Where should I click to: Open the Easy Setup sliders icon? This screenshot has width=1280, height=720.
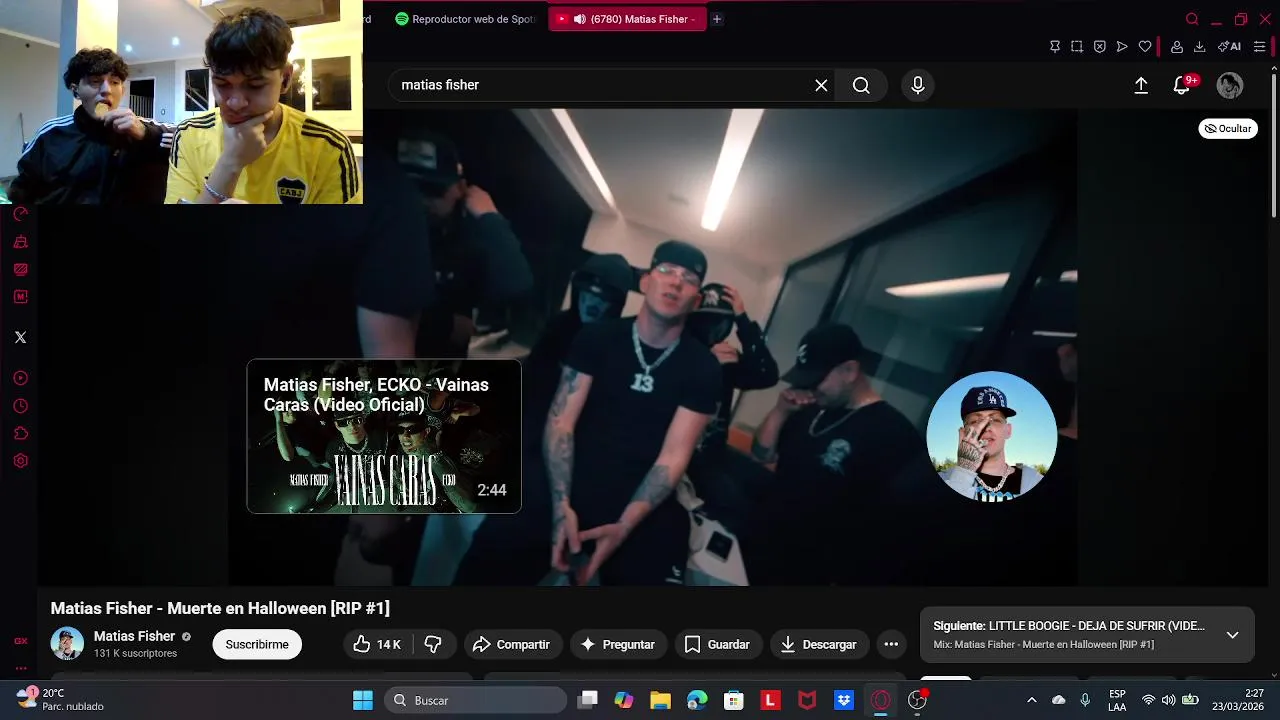(x=1259, y=46)
